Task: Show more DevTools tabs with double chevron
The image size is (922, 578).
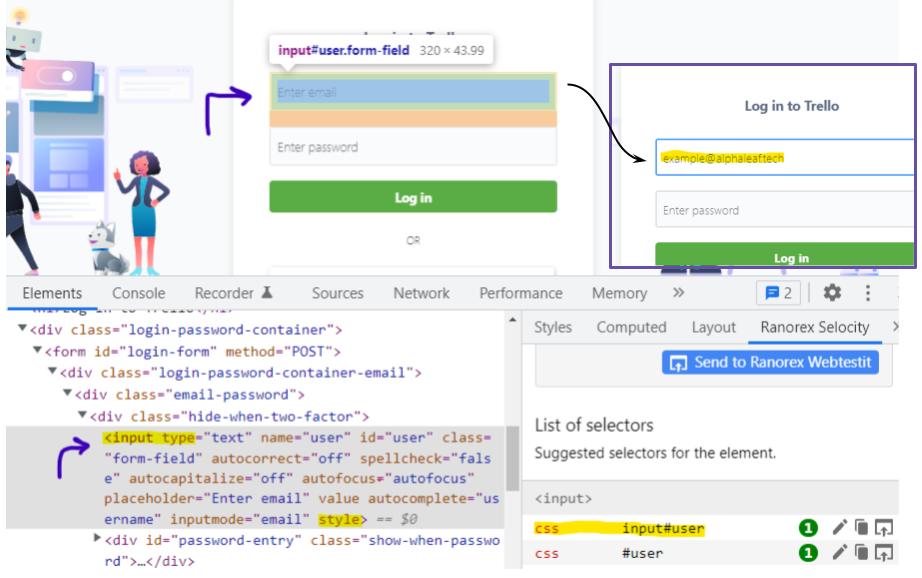Action: pos(678,293)
